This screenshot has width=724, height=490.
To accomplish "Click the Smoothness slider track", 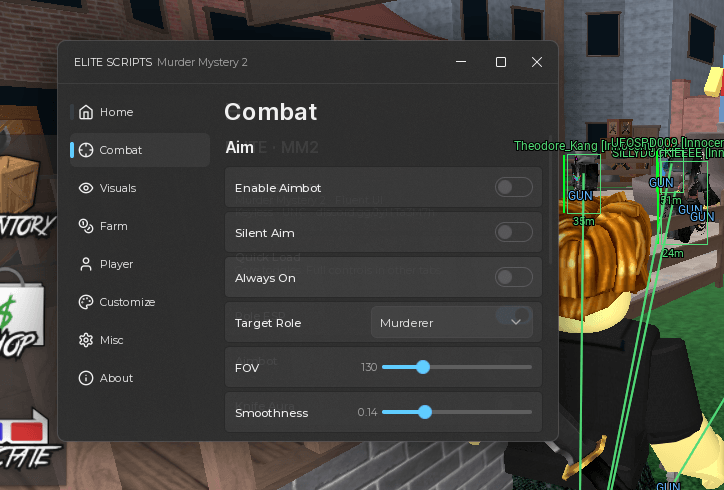I will pyautogui.click(x=457, y=412).
